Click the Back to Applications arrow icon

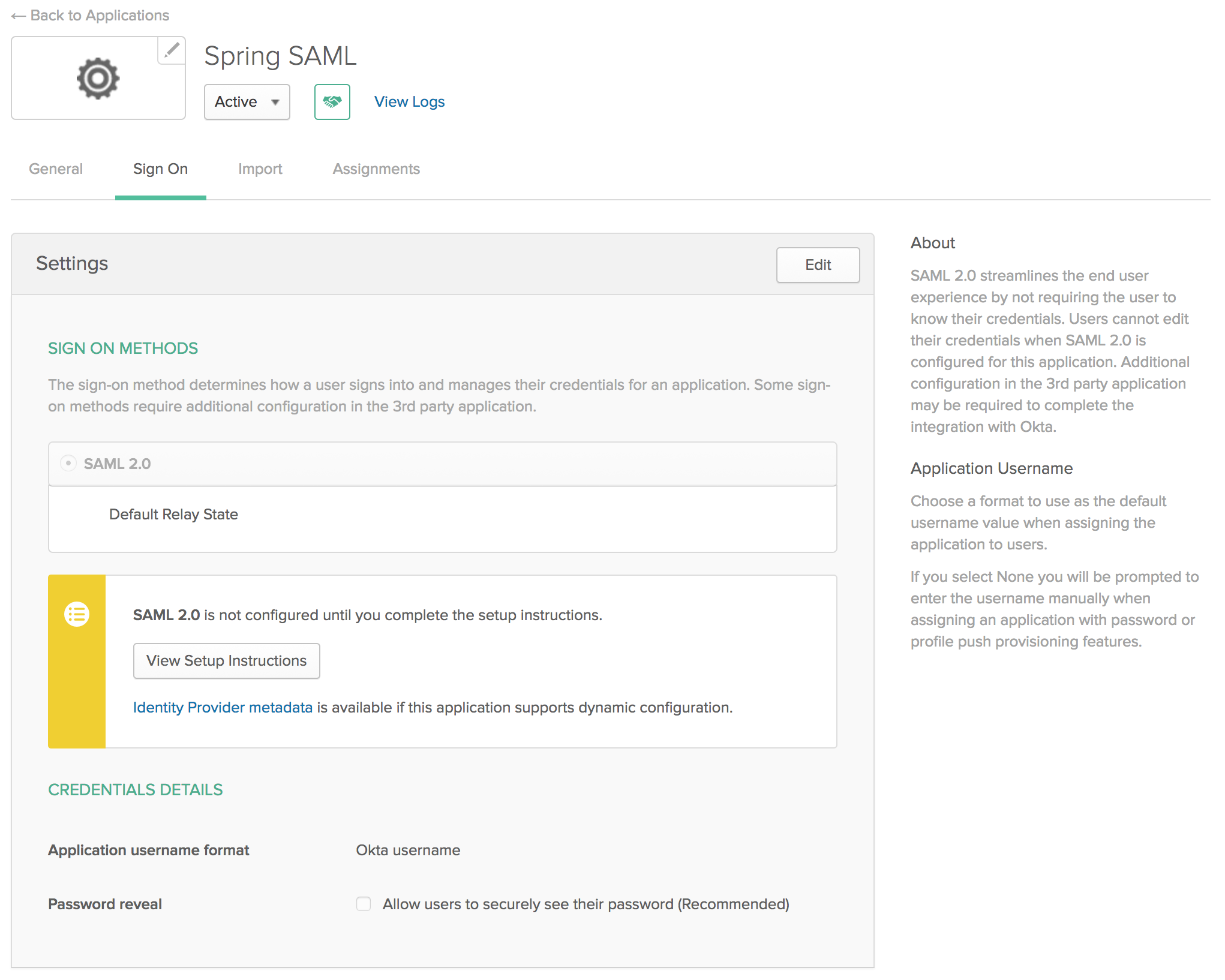[17, 15]
